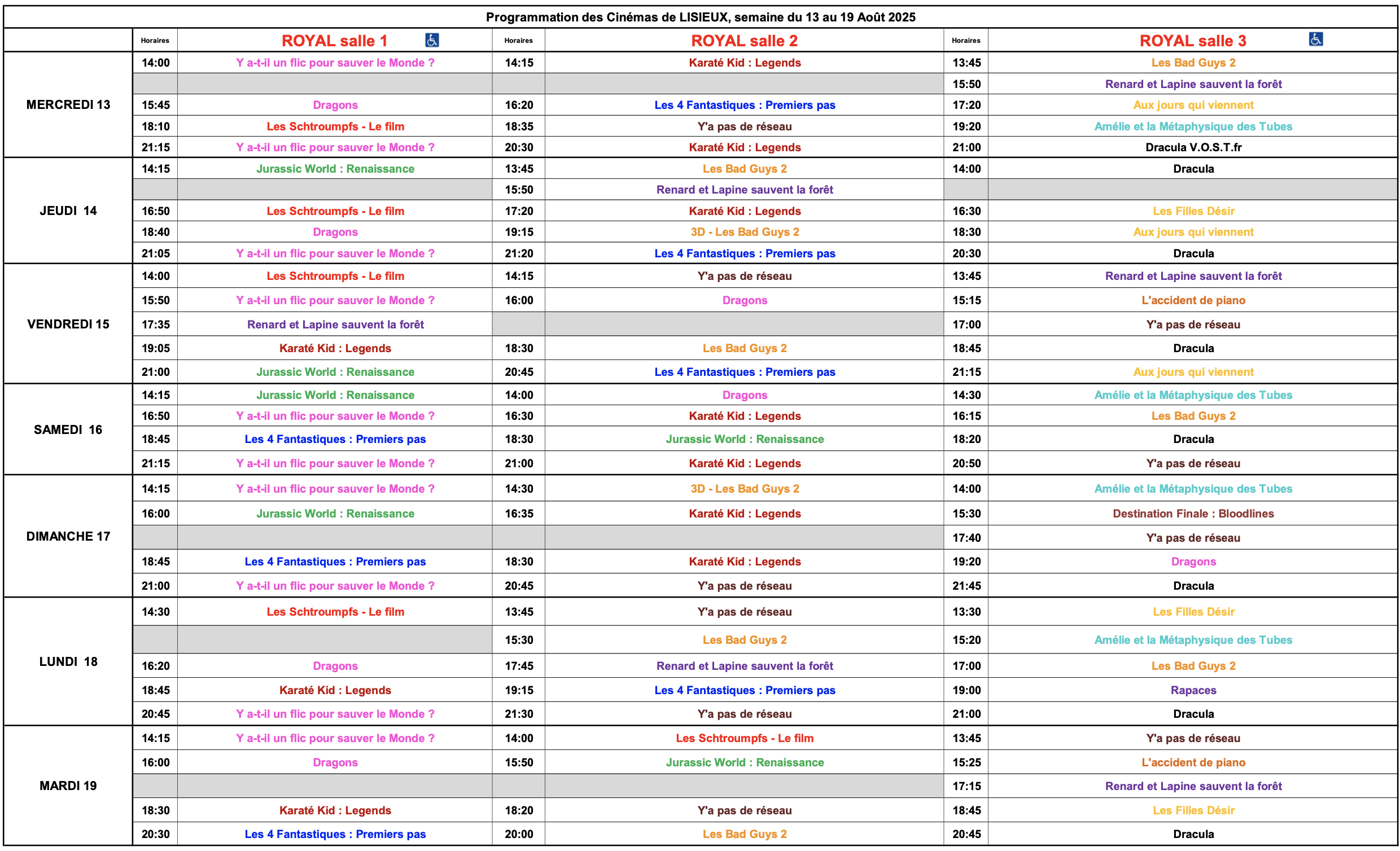Click the 19:20 showtime on Mercredi salle 3
This screenshot has height=851, width=1400.
click(966, 126)
